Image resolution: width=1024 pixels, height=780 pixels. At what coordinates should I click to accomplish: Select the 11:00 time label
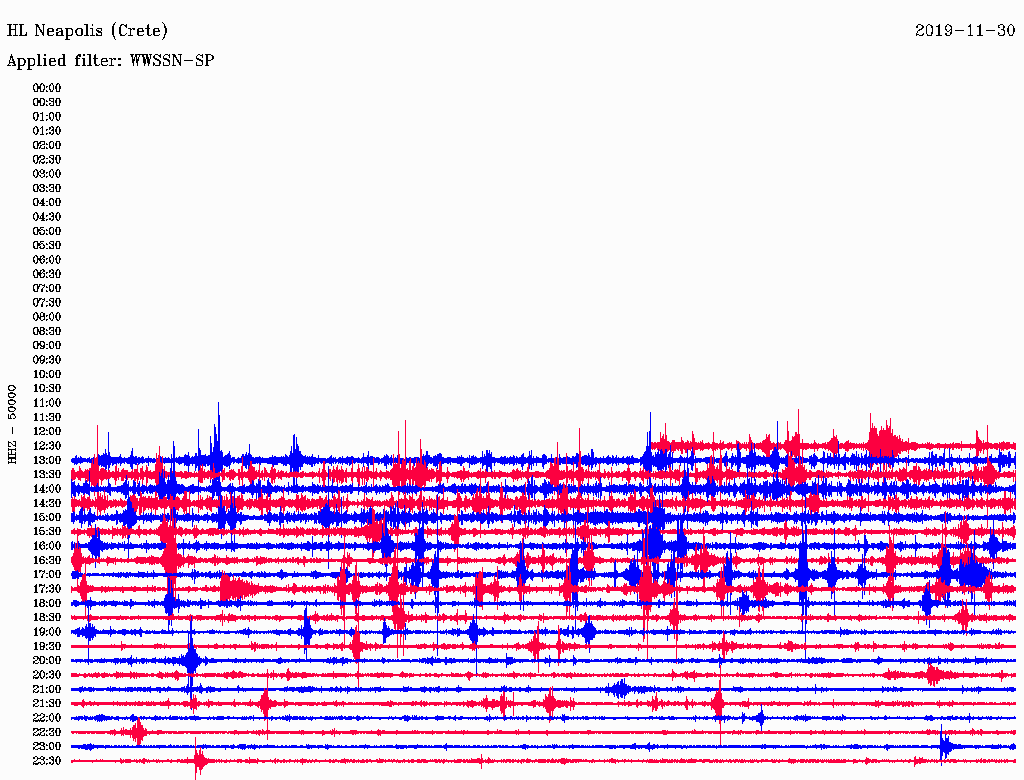[x=47, y=403]
